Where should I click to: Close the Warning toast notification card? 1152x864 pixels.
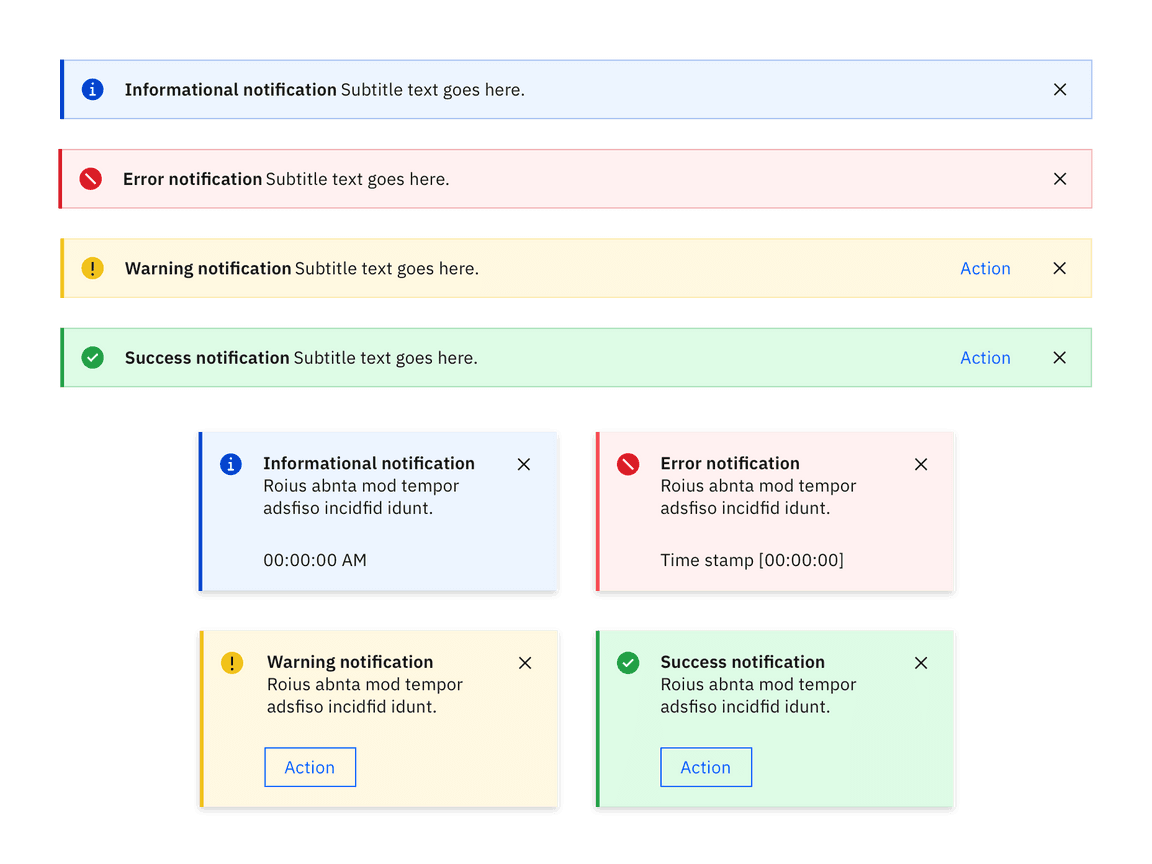pos(525,663)
